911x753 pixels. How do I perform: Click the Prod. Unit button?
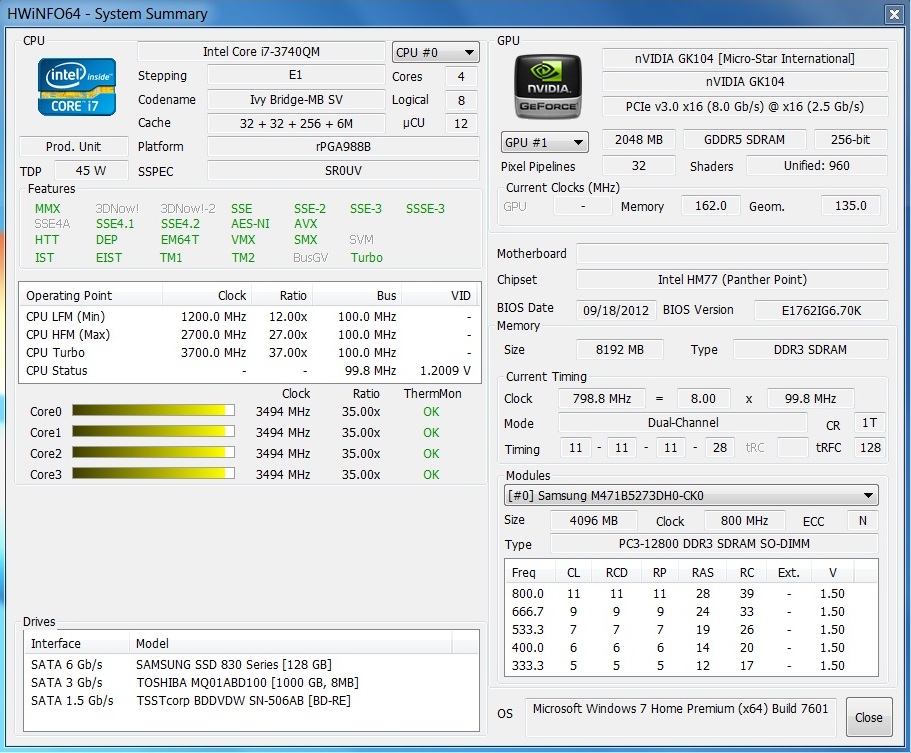pyautogui.click(x=74, y=146)
